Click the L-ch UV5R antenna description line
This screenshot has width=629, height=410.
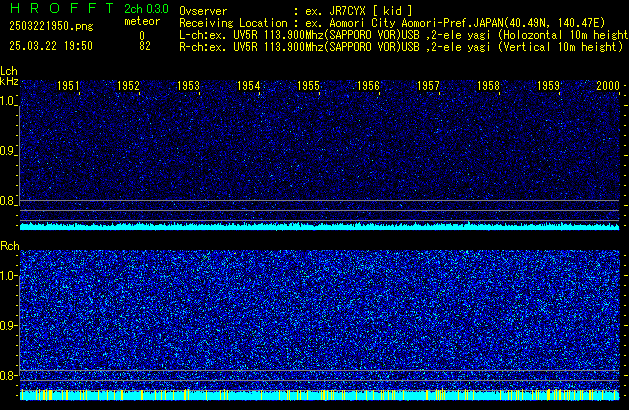404,35
